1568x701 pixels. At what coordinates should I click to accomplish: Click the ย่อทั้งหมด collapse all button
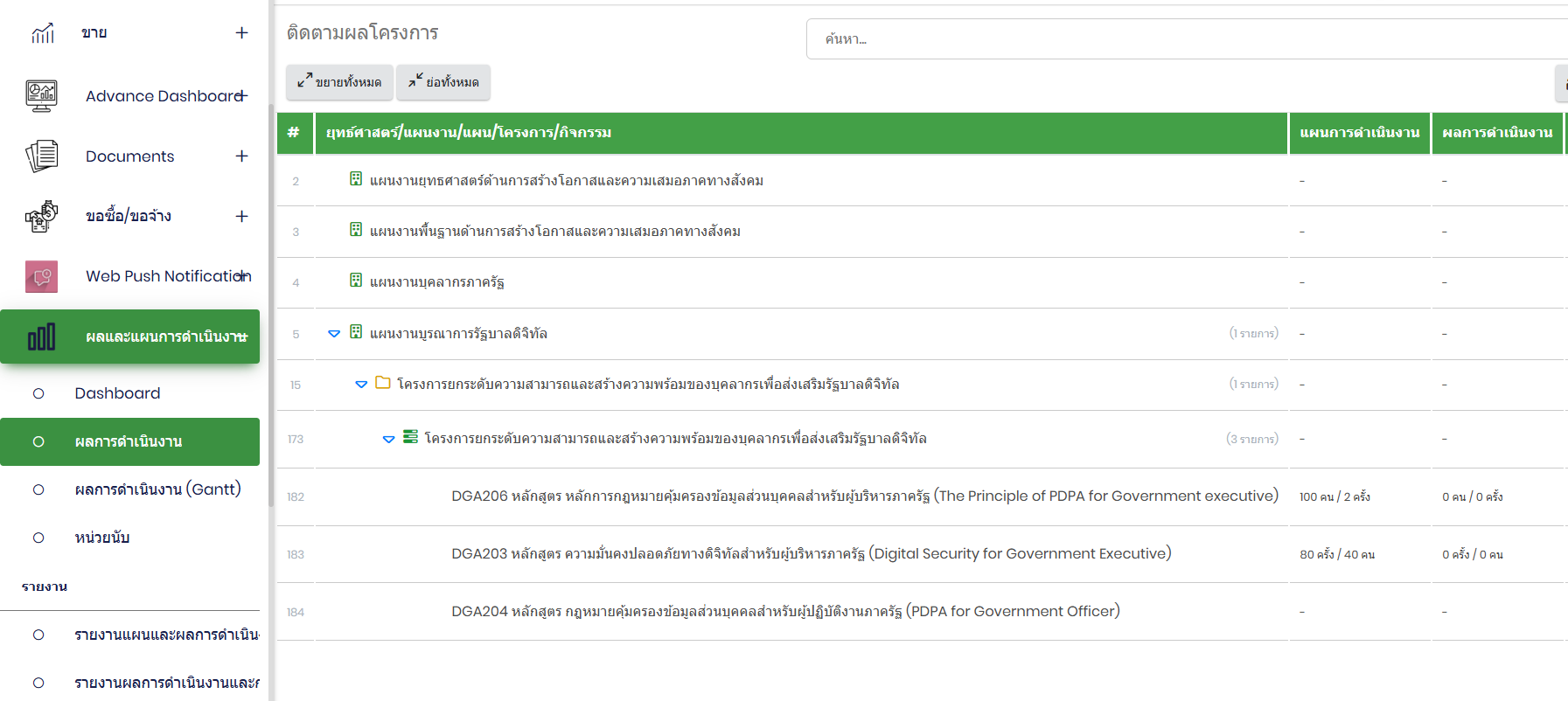[x=443, y=82]
